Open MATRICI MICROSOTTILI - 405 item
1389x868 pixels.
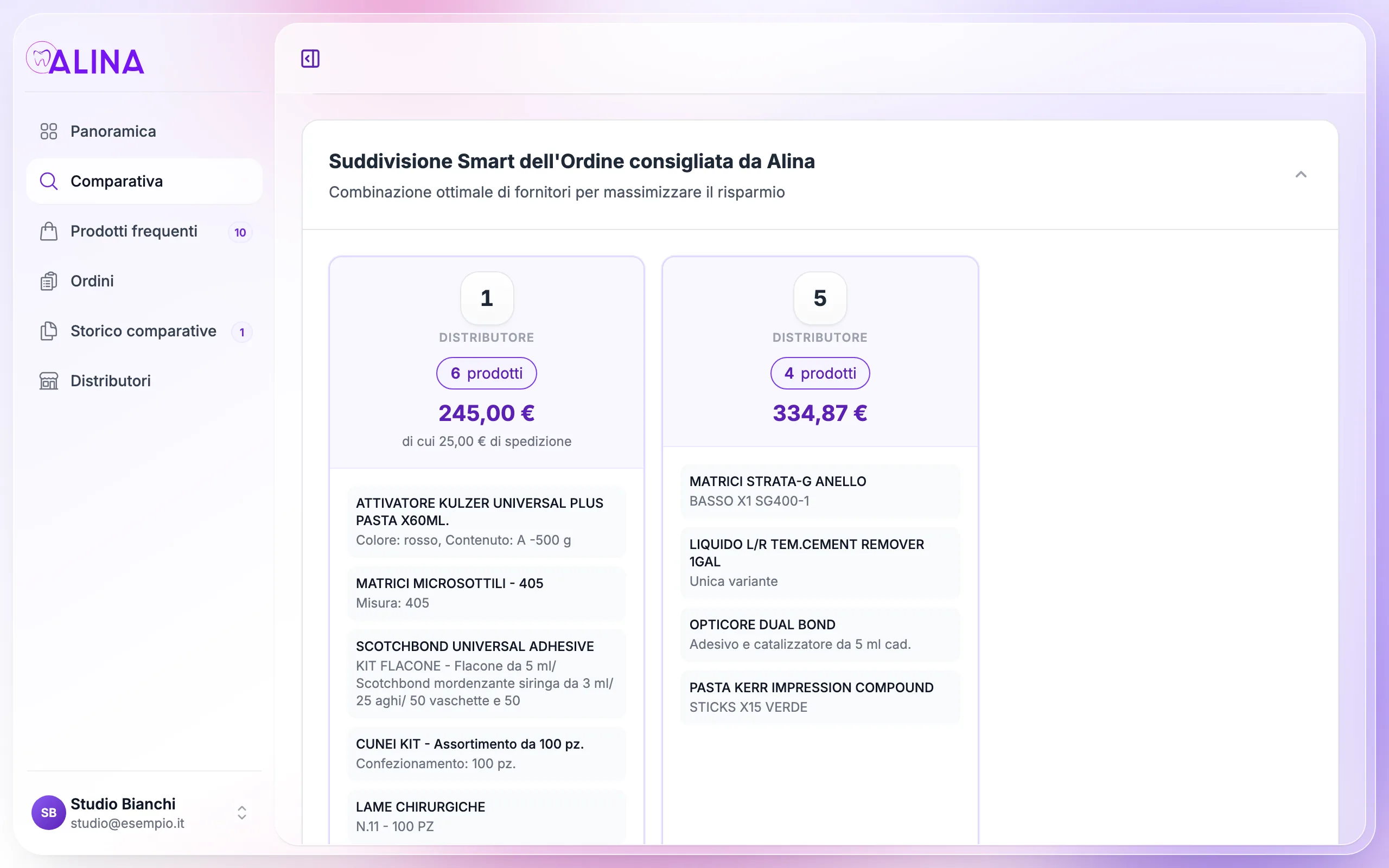pos(486,593)
